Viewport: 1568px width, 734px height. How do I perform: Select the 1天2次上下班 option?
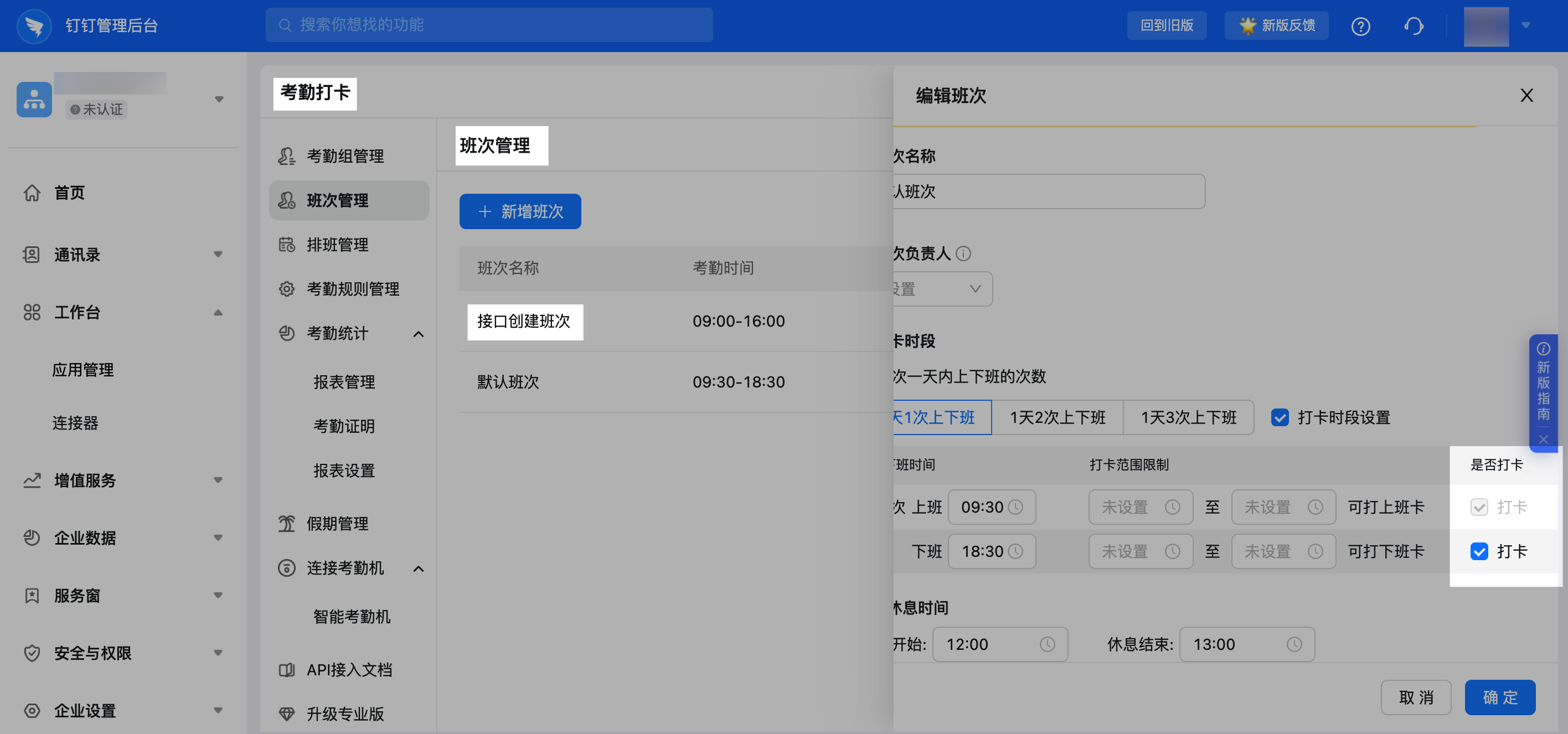coord(1058,417)
